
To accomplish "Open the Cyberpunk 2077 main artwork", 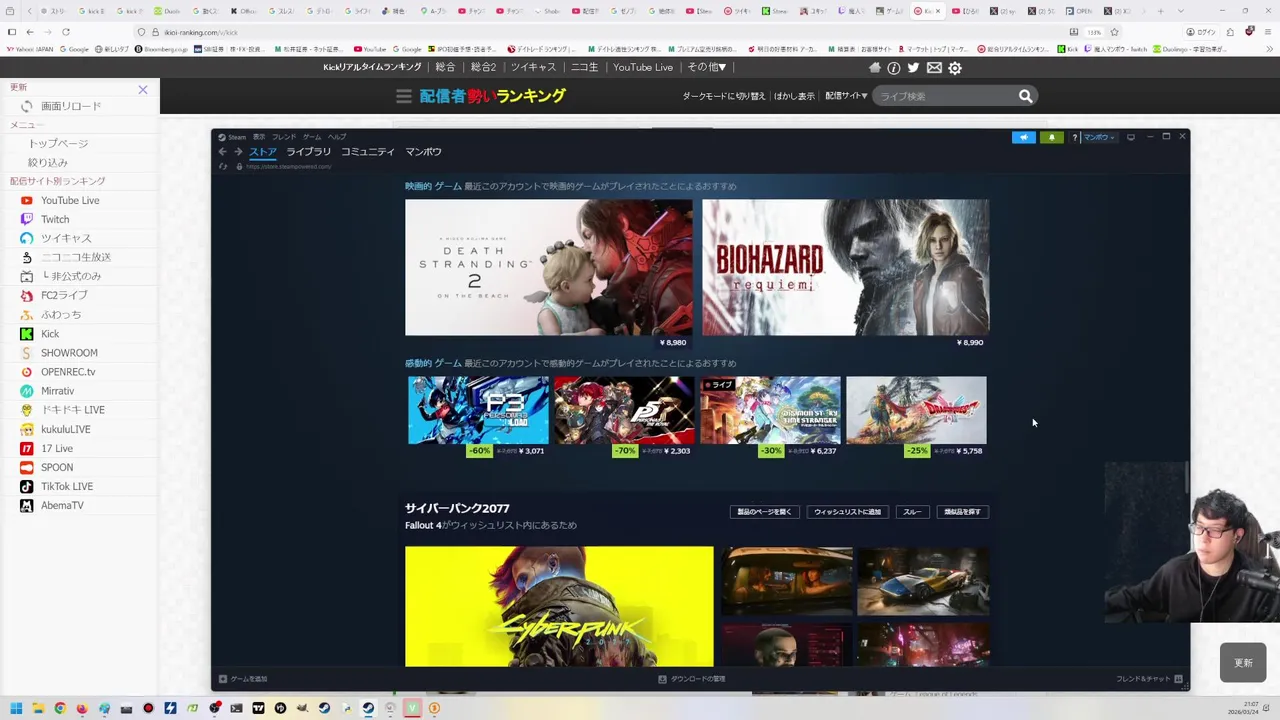I will click(559, 606).
